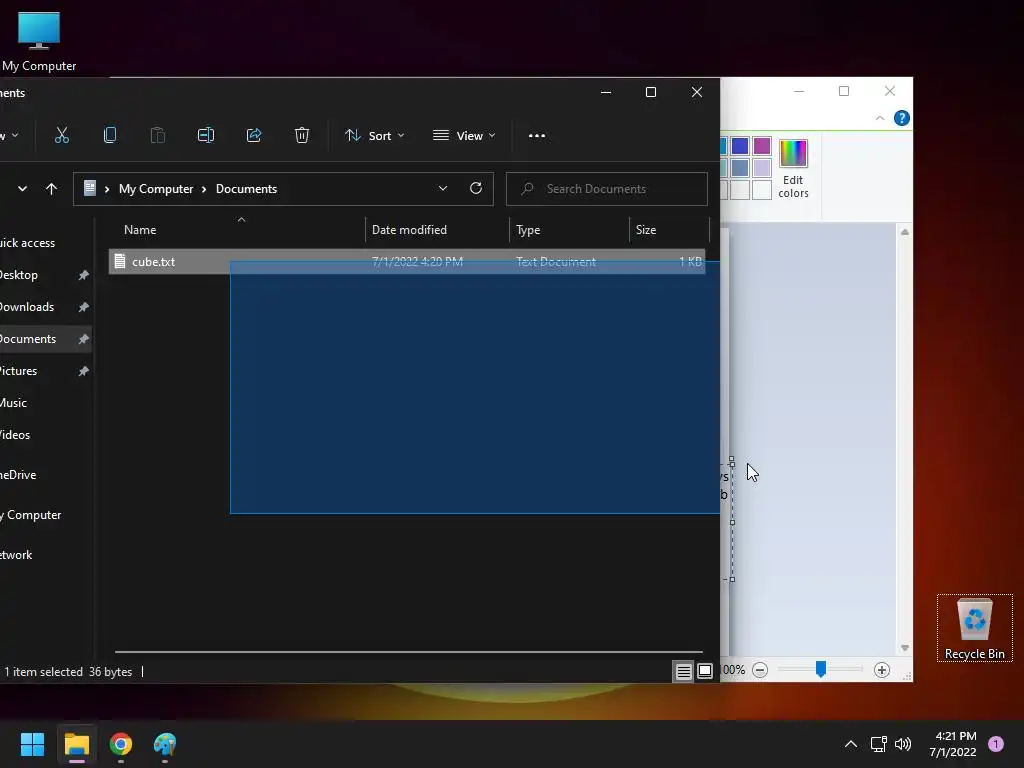The height and width of the screenshot is (768, 1024).
Task: Go up one folder level arrow
Action: [51, 189]
